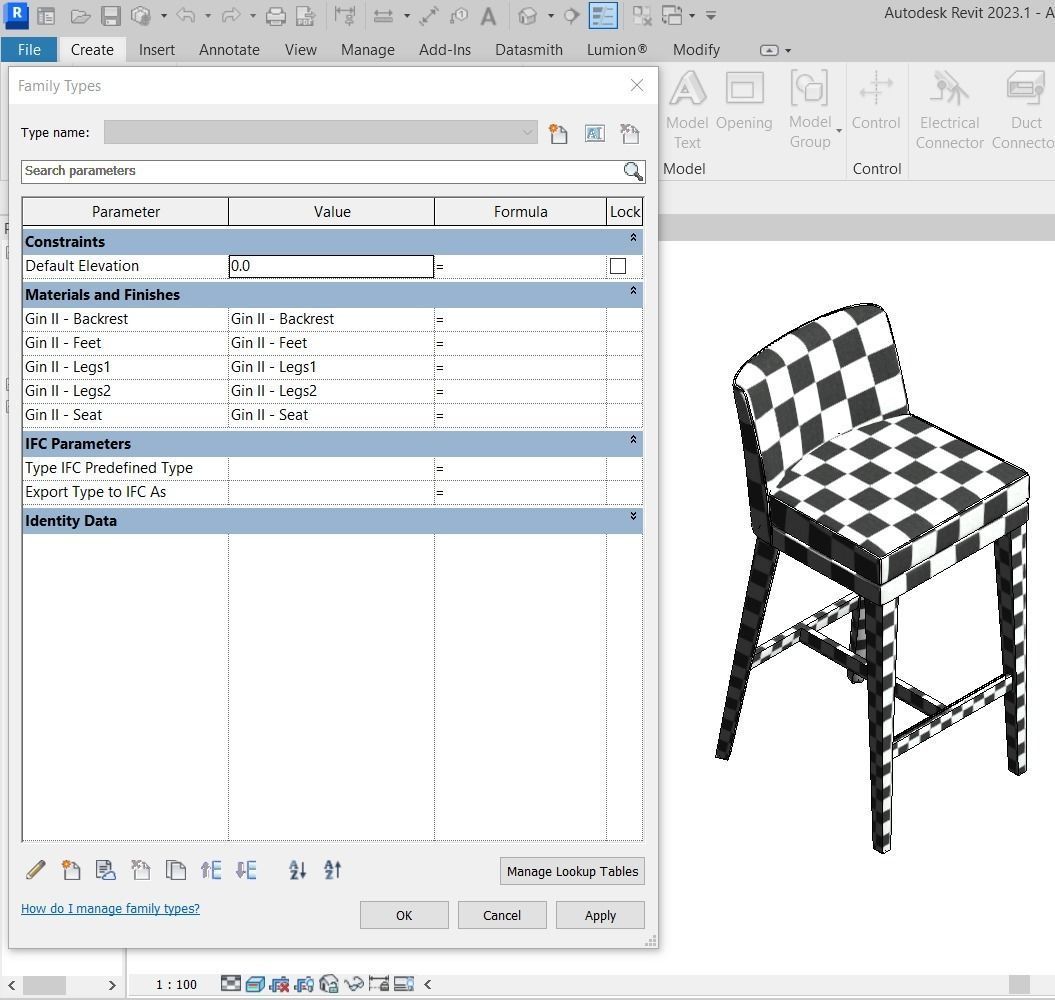Click the Undo arrow icon
Screen dimensions: 1055x1000
click(186, 15)
